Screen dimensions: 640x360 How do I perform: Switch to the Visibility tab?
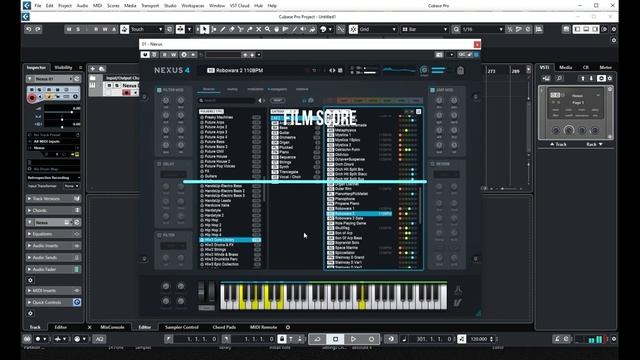(x=63, y=68)
